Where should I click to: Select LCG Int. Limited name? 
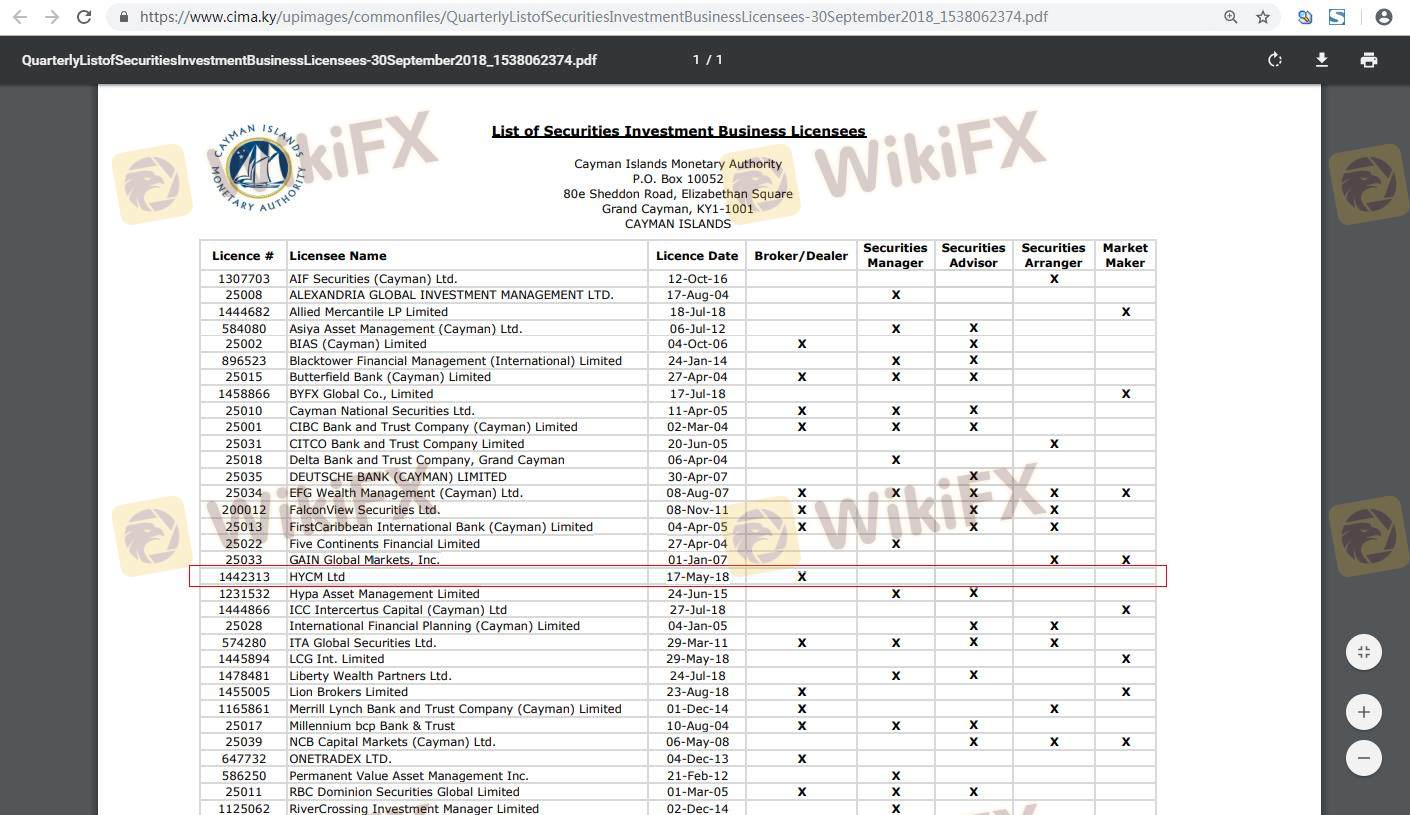point(336,659)
